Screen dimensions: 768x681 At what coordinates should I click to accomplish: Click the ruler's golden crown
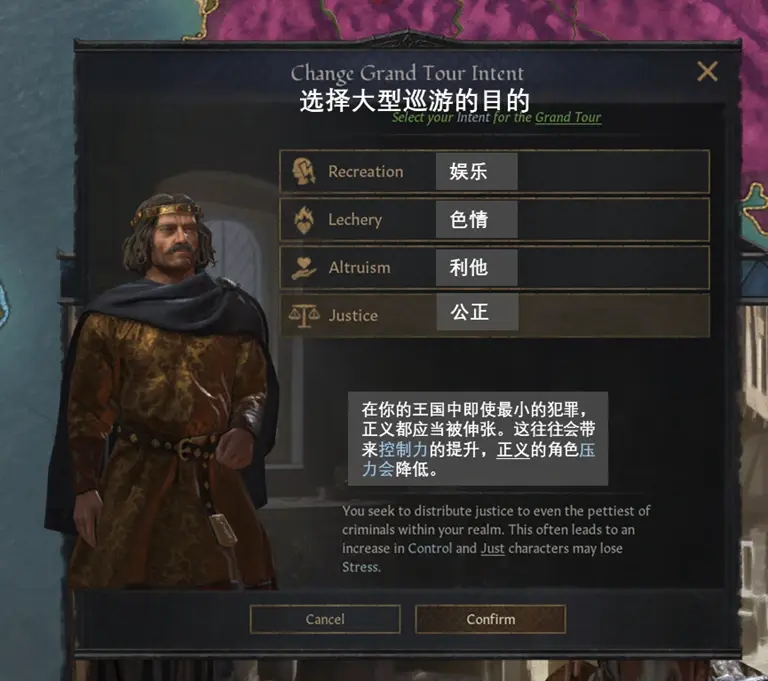tap(166, 214)
